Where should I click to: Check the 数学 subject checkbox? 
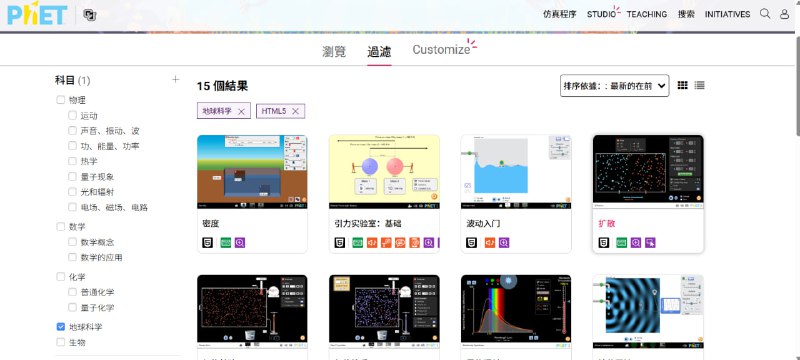61,226
